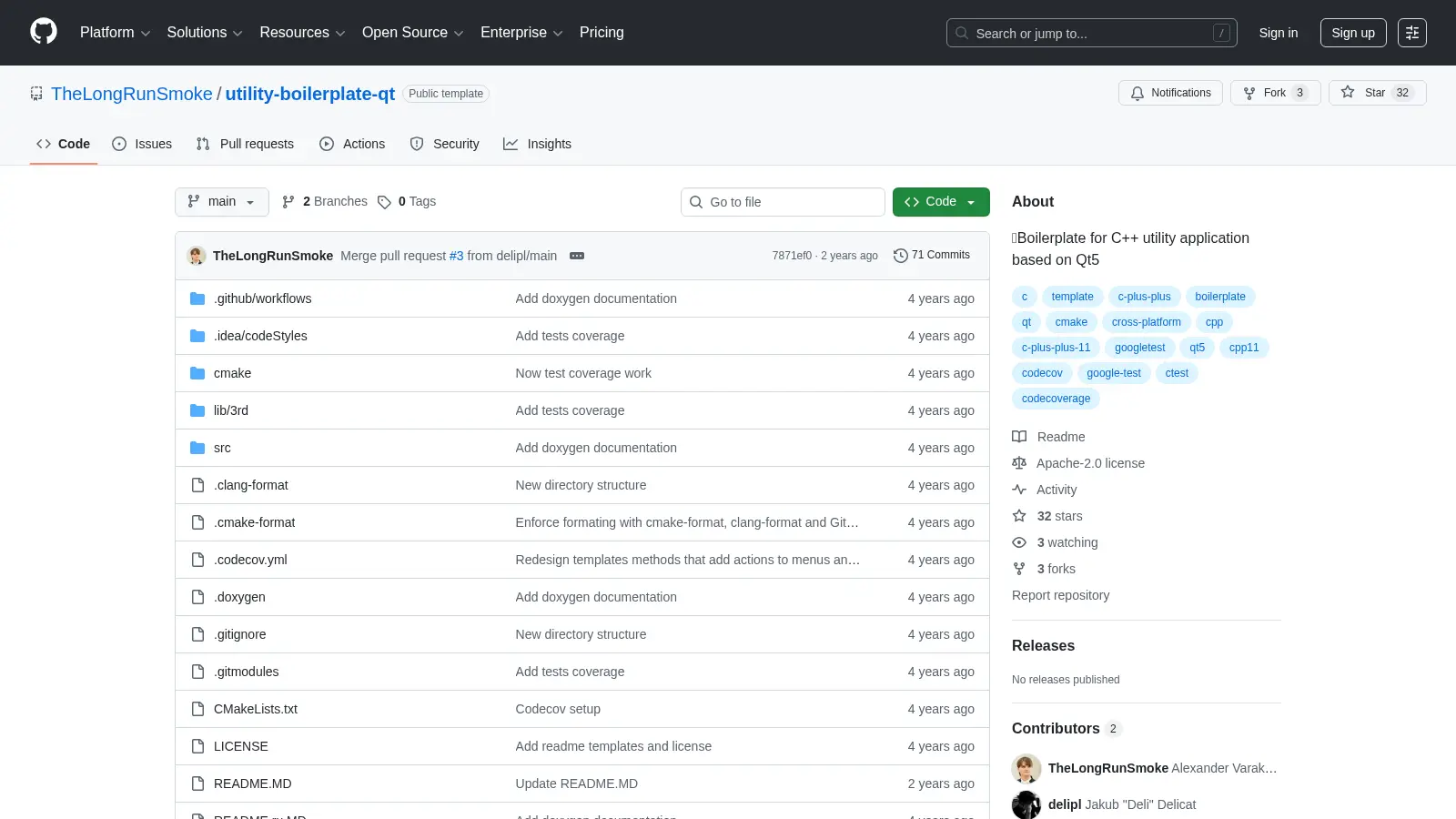
Task: Click the LICENSE file icon
Action: coord(197,746)
